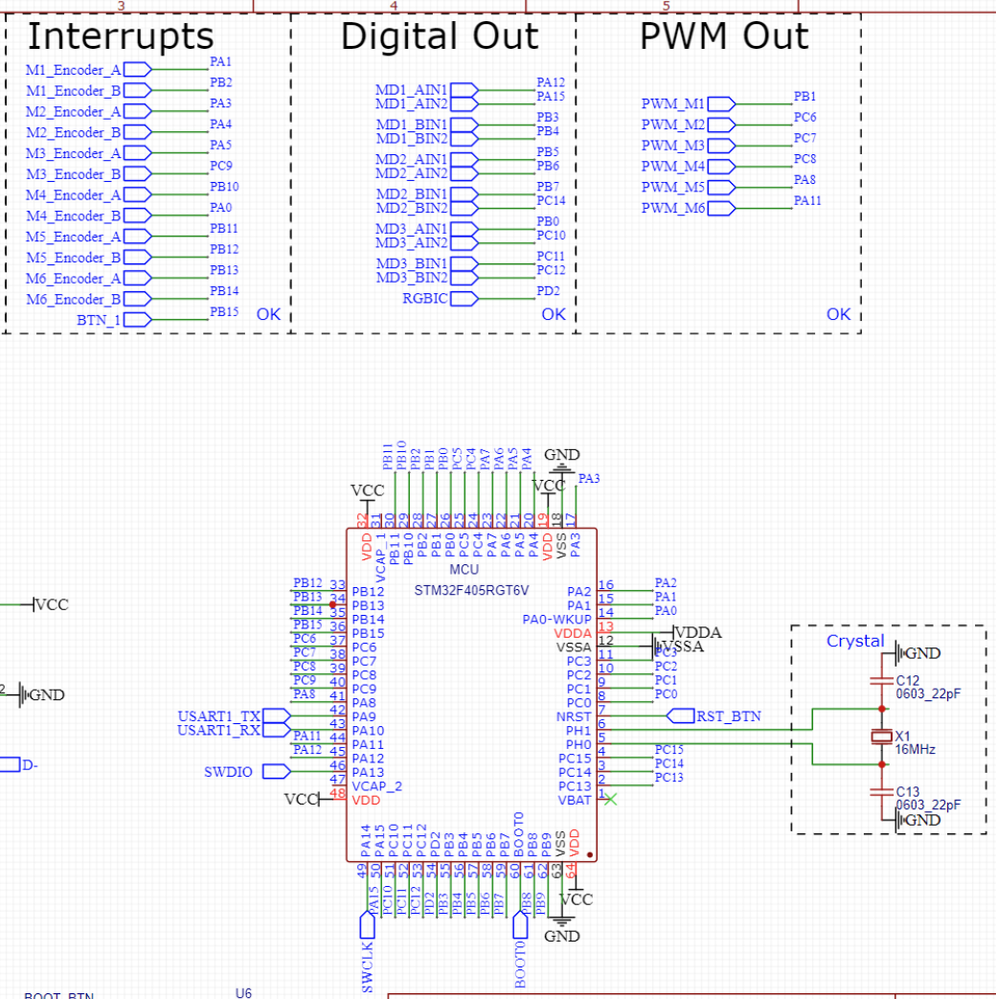Viewport: 996px width, 999px height.
Task: Click the unconnected marker on VBAT pin
Action: click(610, 799)
